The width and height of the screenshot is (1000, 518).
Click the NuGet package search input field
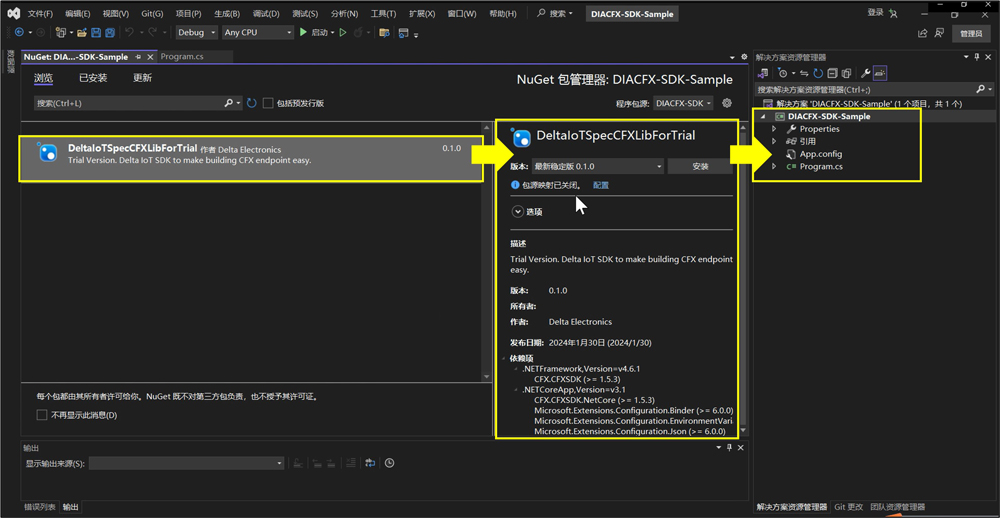click(128, 103)
